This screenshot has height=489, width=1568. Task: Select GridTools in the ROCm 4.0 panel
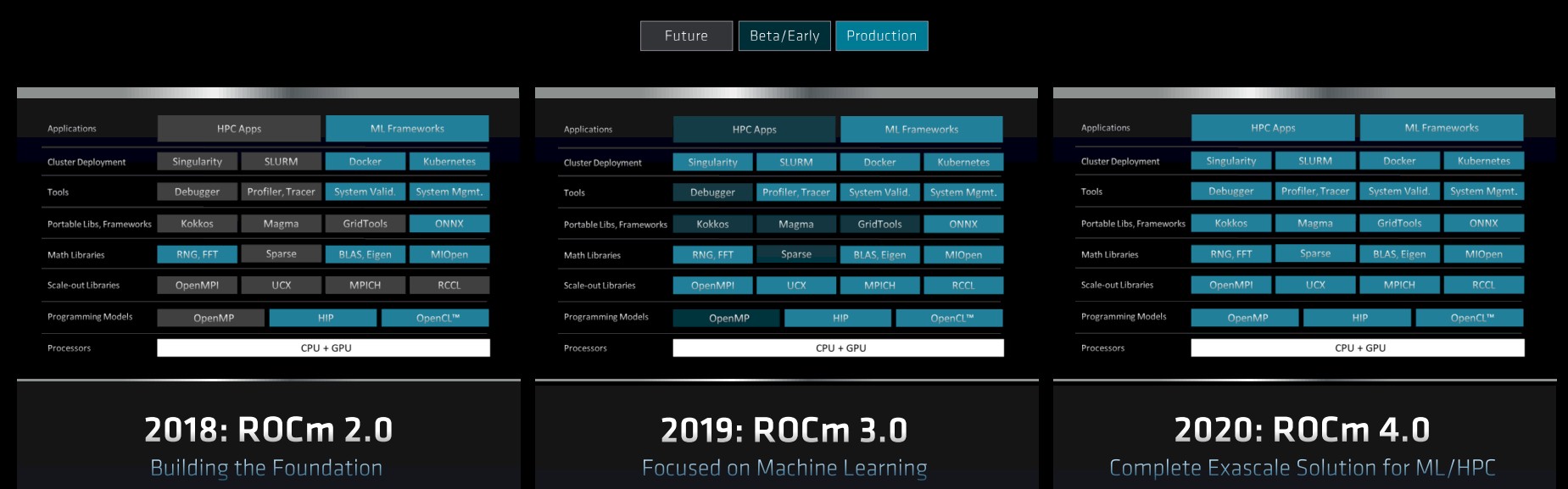[x=1399, y=224]
